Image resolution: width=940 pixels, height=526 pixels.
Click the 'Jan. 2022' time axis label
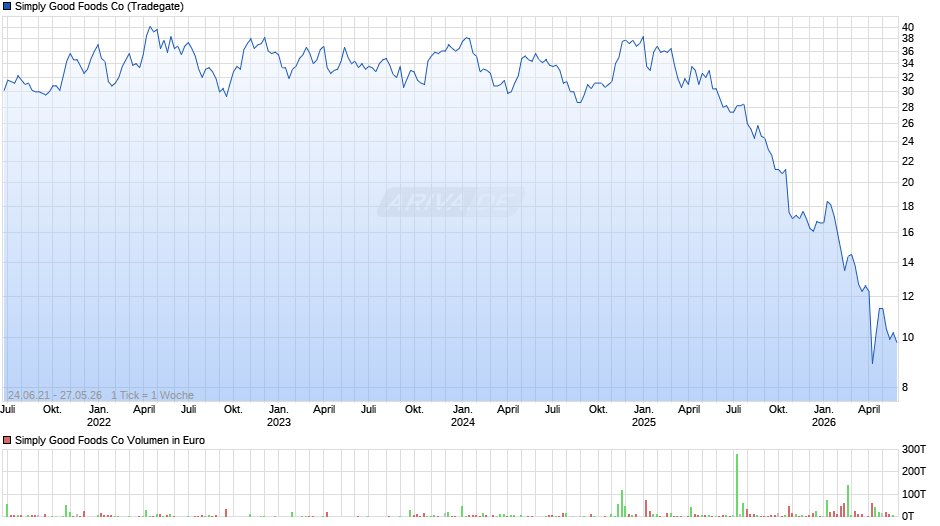pyautogui.click(x=99, y=416)
